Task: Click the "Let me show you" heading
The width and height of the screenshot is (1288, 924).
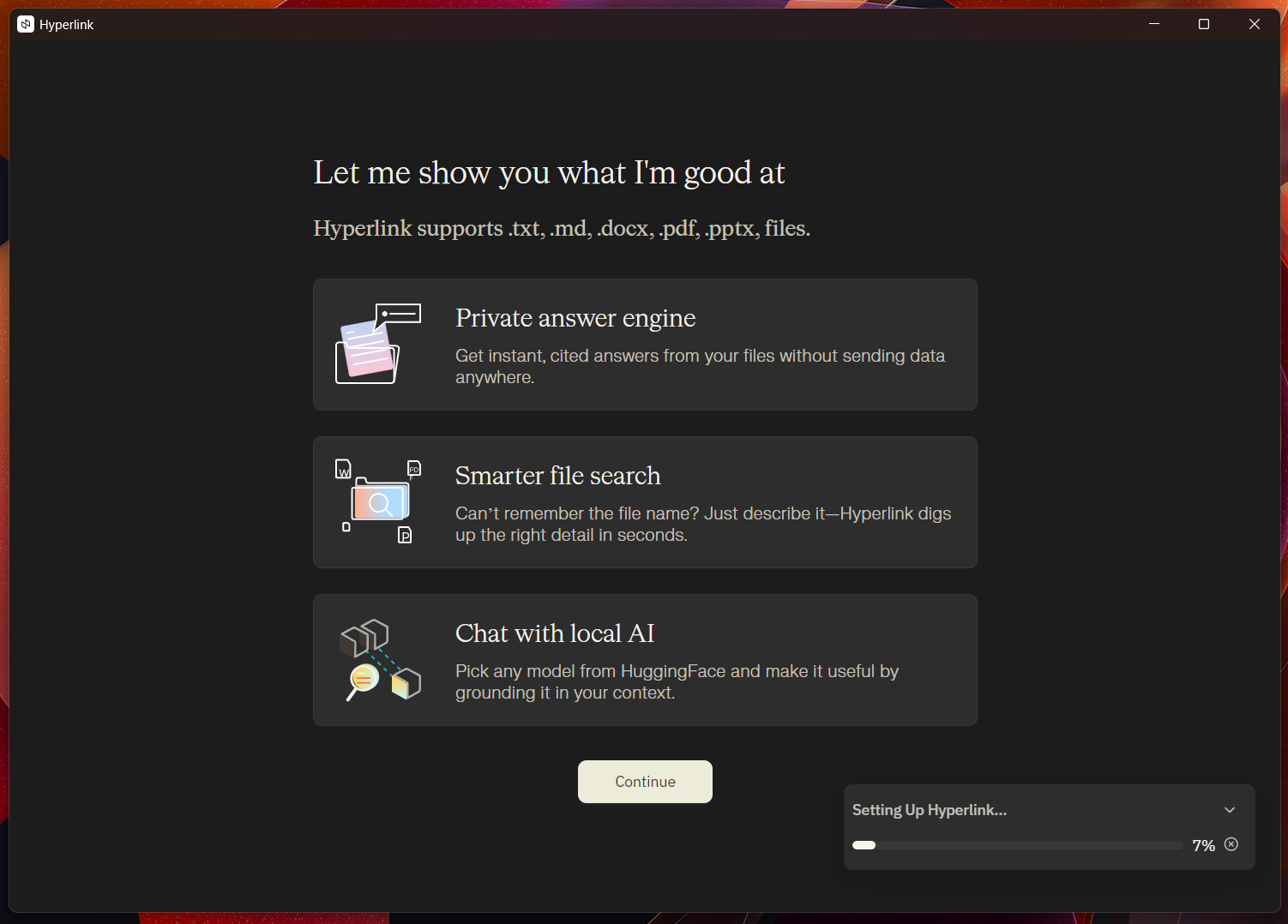Action: (x=549, y=173)
